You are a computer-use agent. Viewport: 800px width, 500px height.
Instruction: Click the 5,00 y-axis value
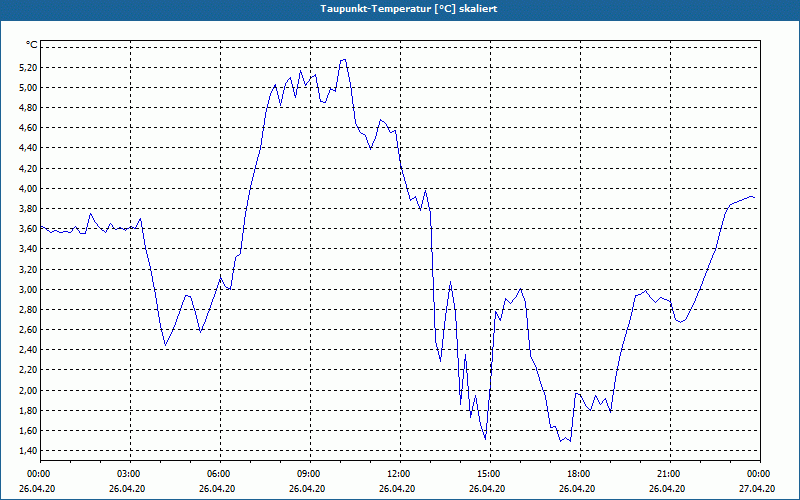[28, 88]
